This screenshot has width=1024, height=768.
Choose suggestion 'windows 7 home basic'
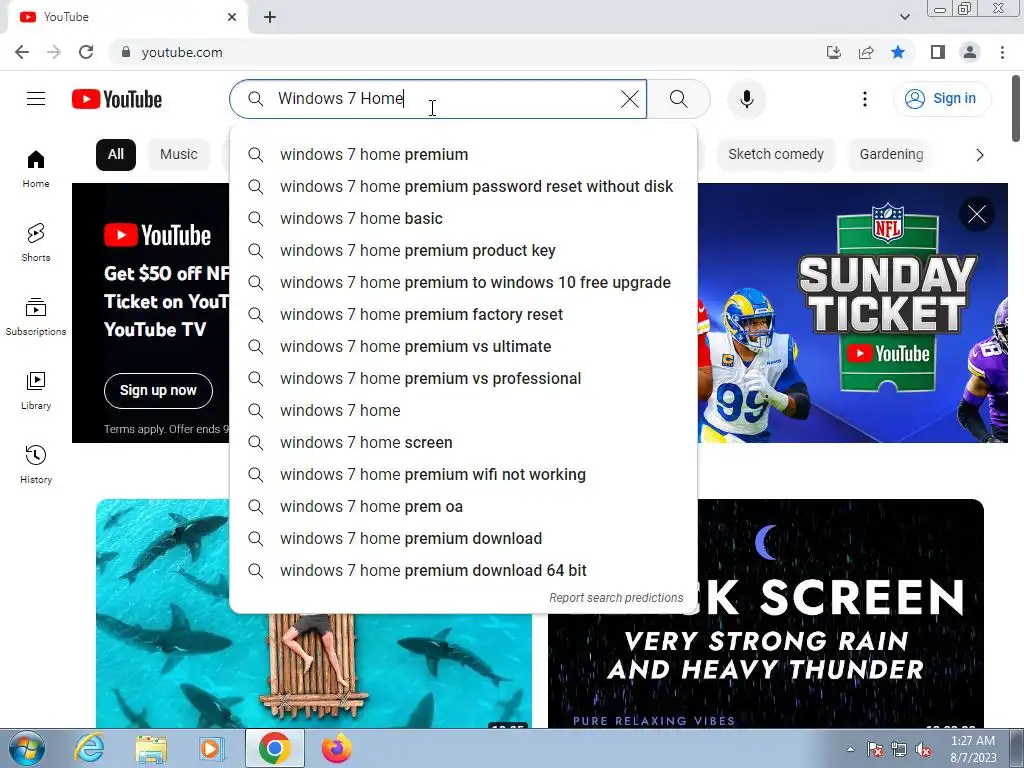[463, 219]
